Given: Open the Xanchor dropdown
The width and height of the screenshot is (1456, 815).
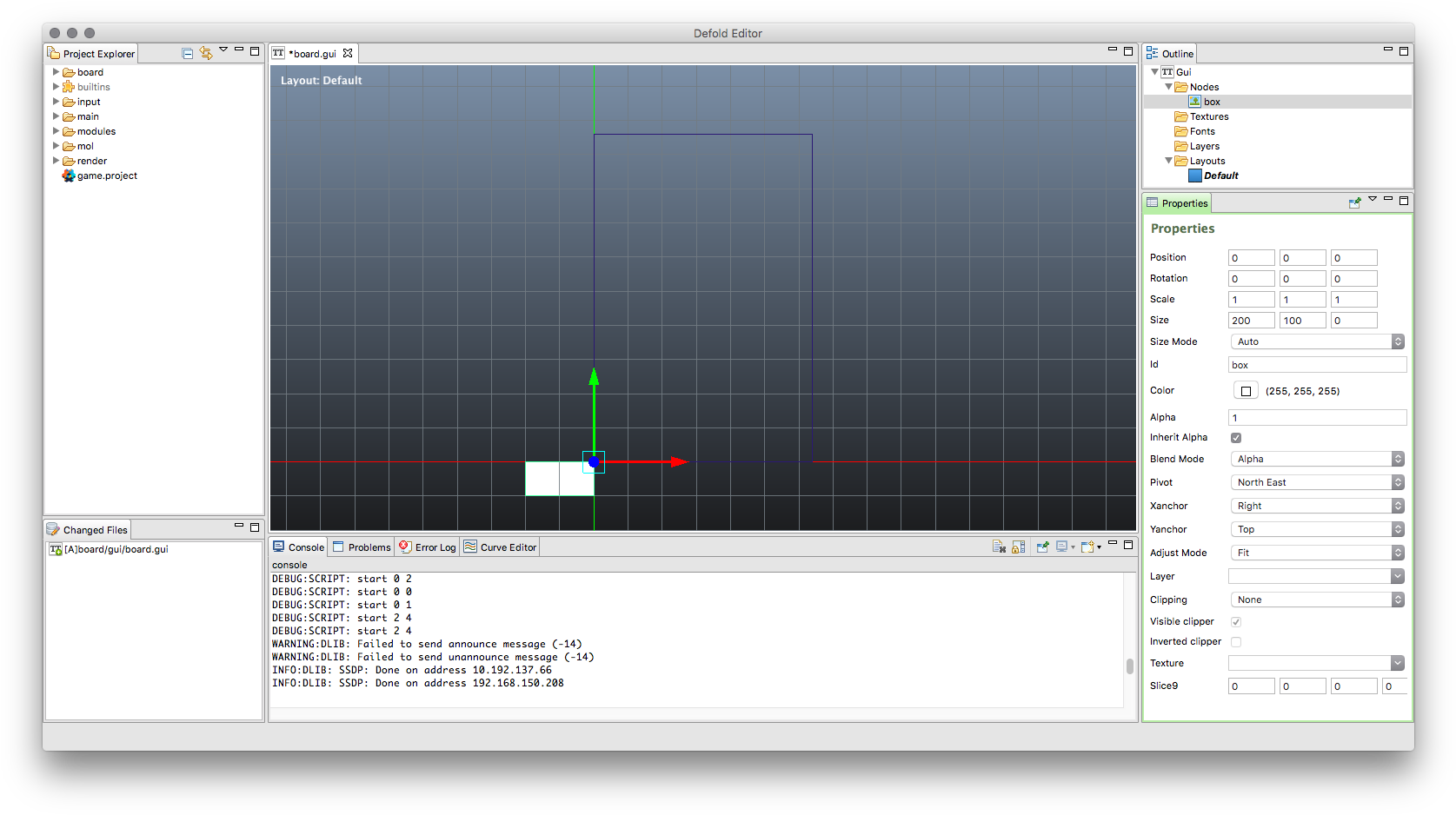Looking at the screenshot, I should coord(1318,506).
